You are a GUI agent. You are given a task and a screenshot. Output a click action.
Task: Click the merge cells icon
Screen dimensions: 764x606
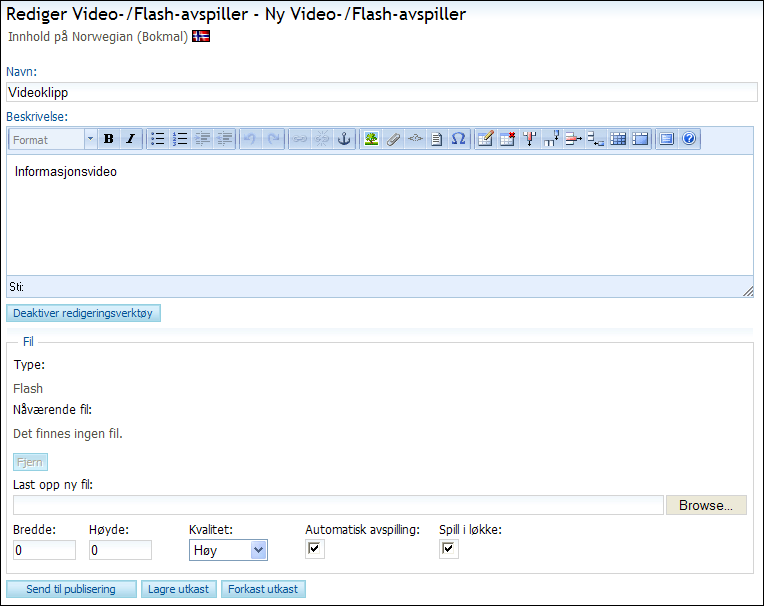[640, 139]
